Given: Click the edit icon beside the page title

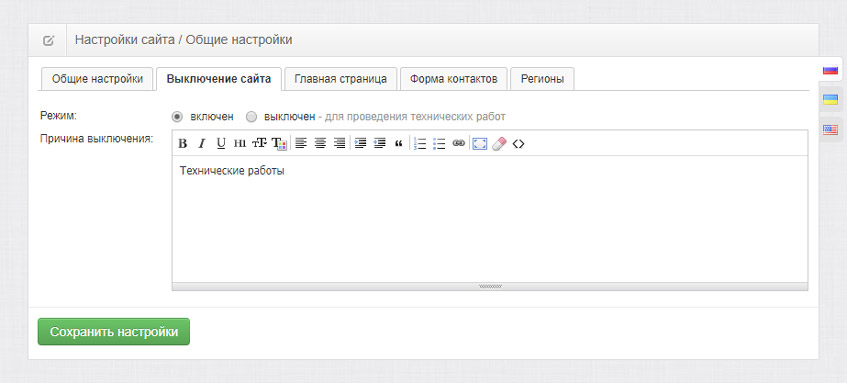Looking at the screenshot, I should [x=48, y=41].
